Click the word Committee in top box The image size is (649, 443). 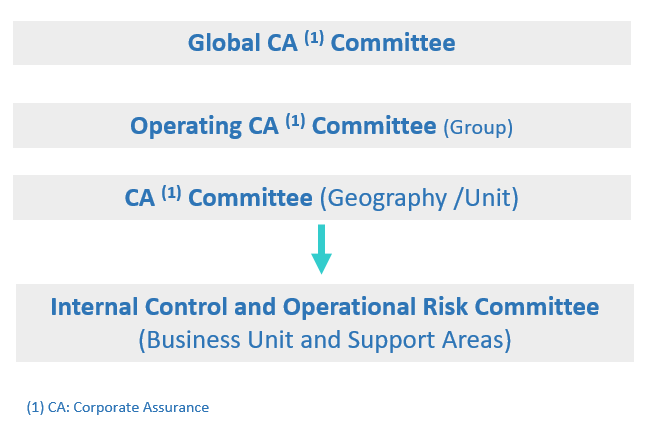click(x=393, y=43)
